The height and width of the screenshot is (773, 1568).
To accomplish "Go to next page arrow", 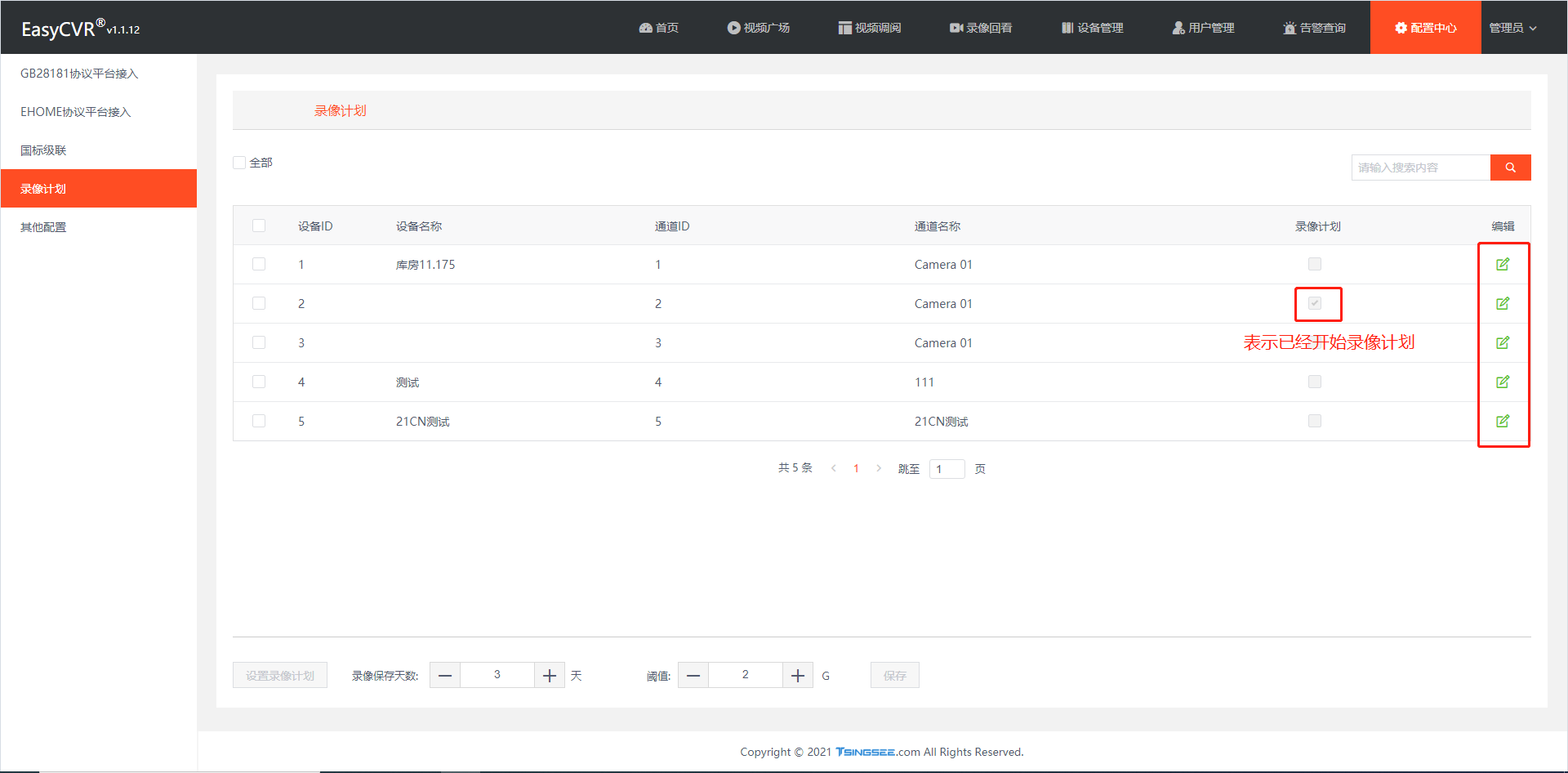I will [x=879, y=468].
